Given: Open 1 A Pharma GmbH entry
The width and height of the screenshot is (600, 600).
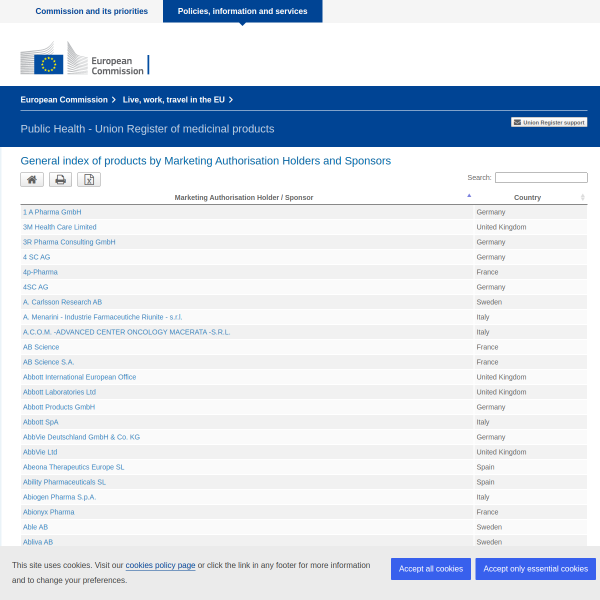Looking at the screenshot, I should pyautogui.click(x=52, y=212).
